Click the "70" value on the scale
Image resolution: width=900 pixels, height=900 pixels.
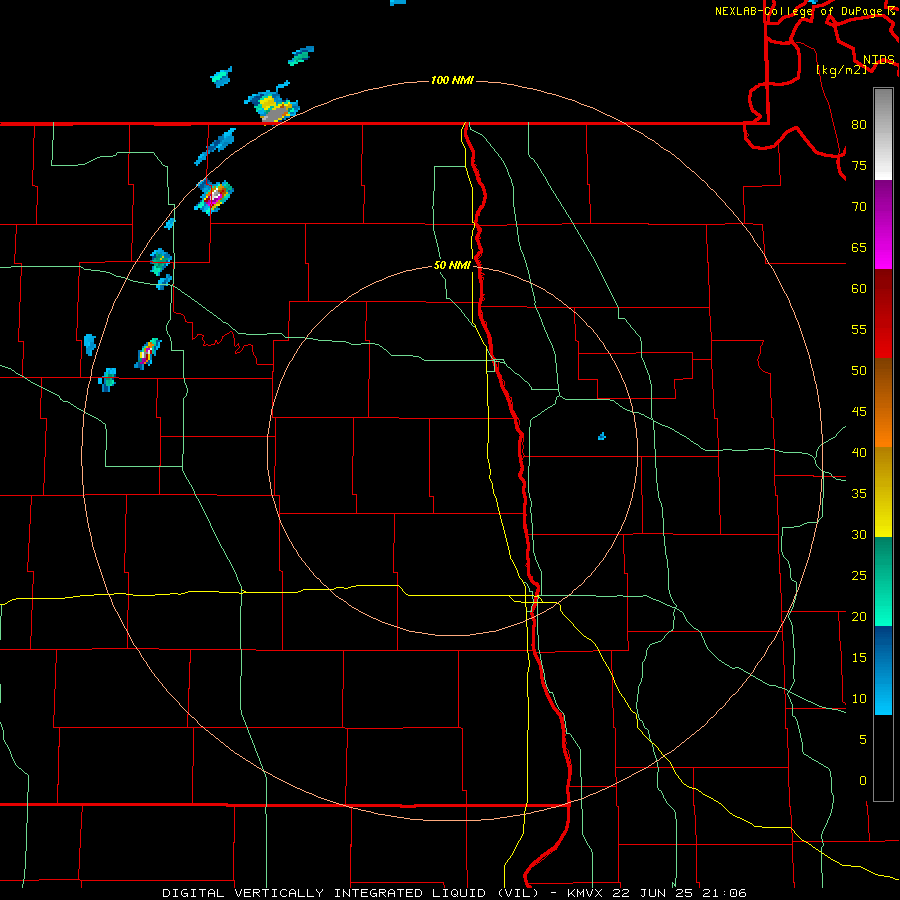coord(859,207)
